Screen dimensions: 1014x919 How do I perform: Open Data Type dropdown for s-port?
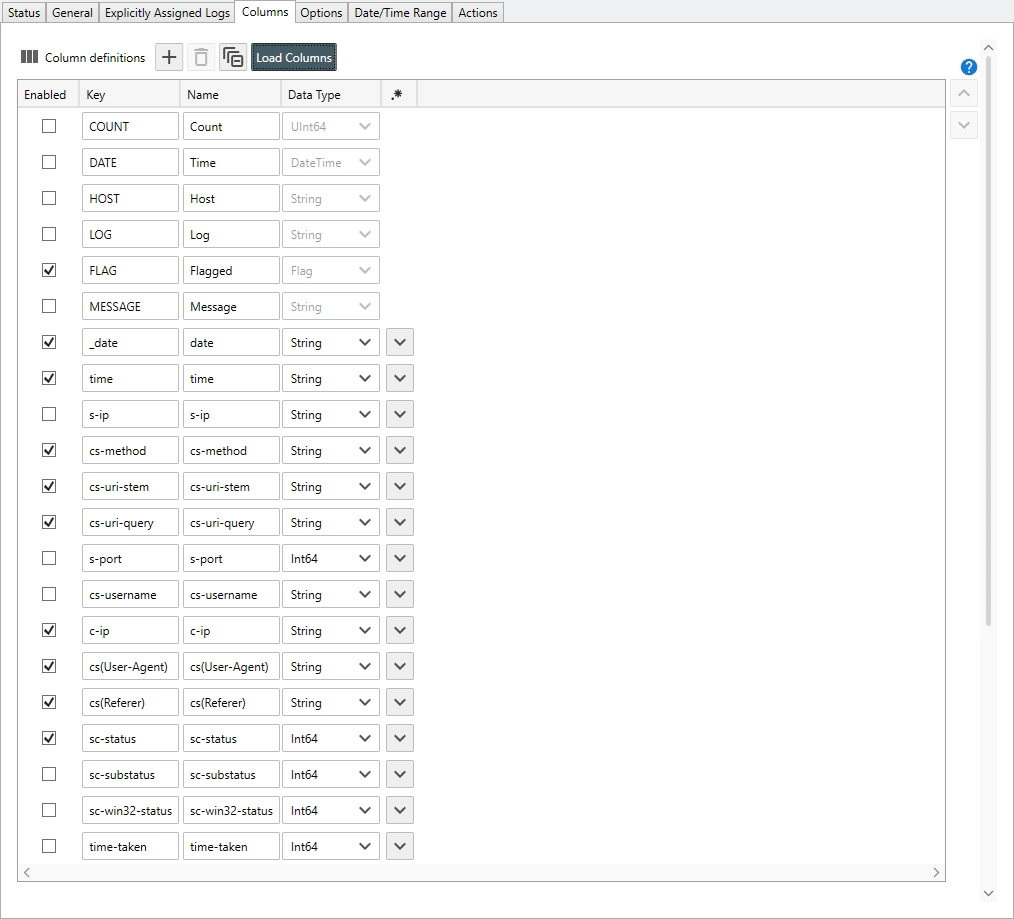click(x=330, y=559)
